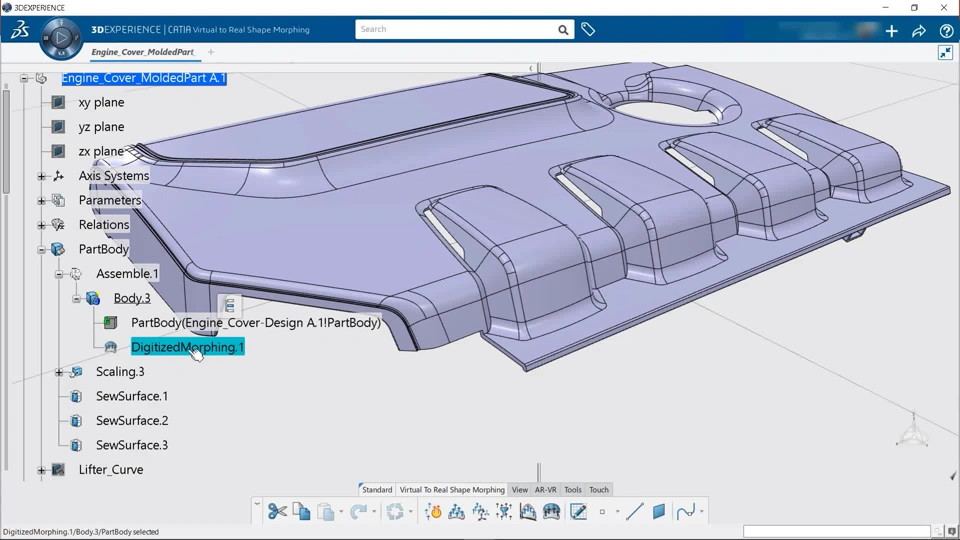This screenshot has width=960, height=540.
Task: Collapse the PartBody node
Action: point(41,250)
